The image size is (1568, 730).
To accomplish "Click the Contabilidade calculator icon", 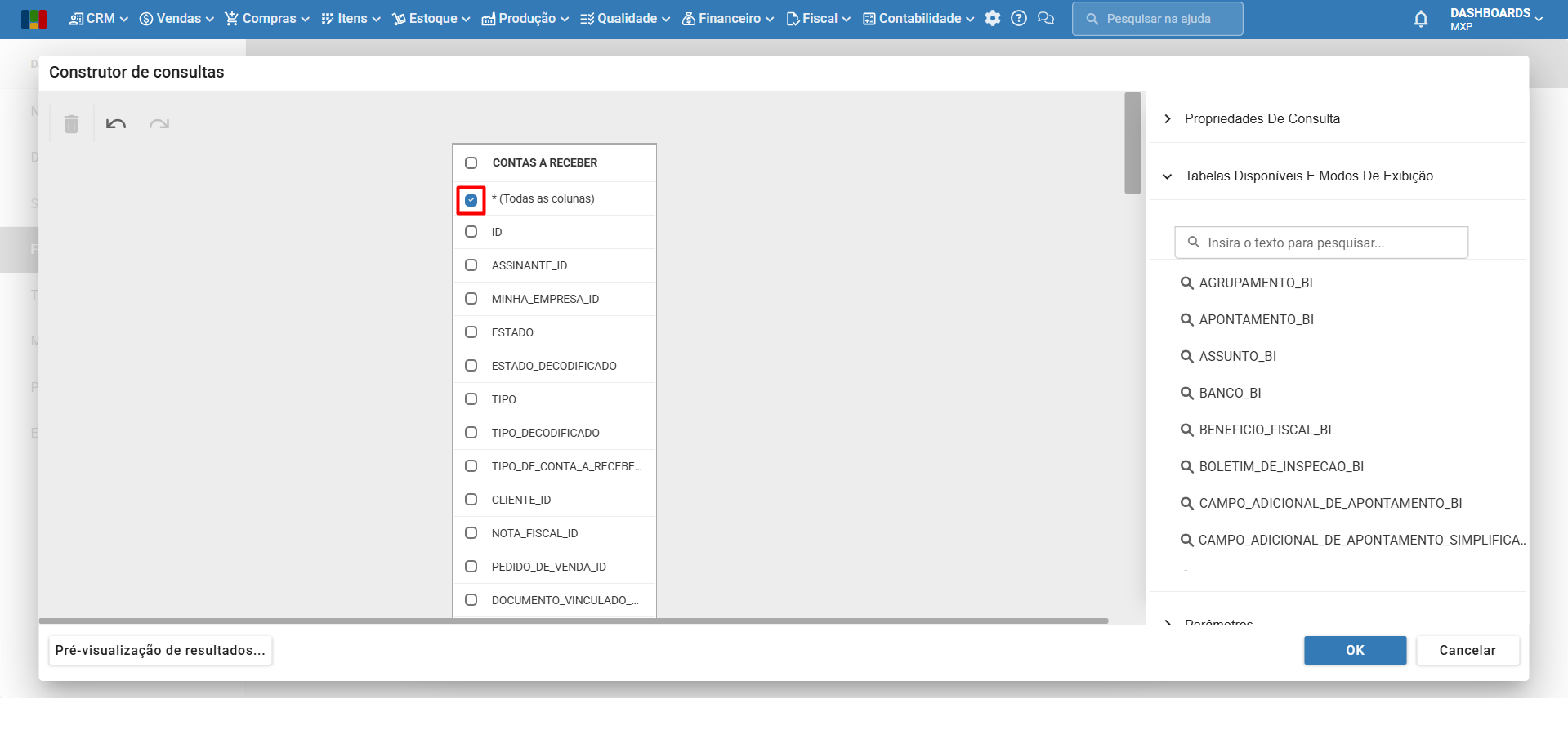I will click(869, 18).
